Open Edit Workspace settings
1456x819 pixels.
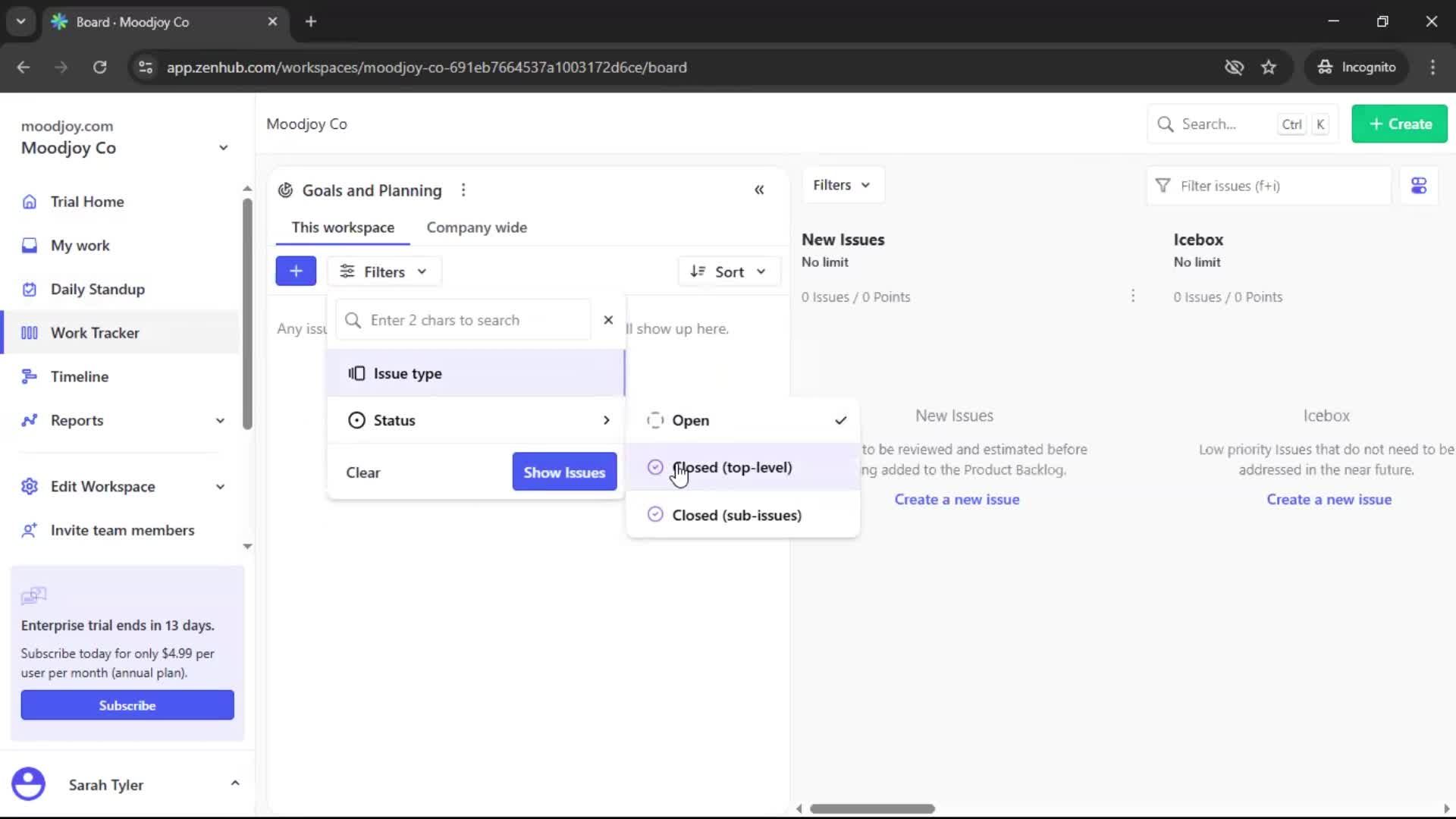pos(105,486)
